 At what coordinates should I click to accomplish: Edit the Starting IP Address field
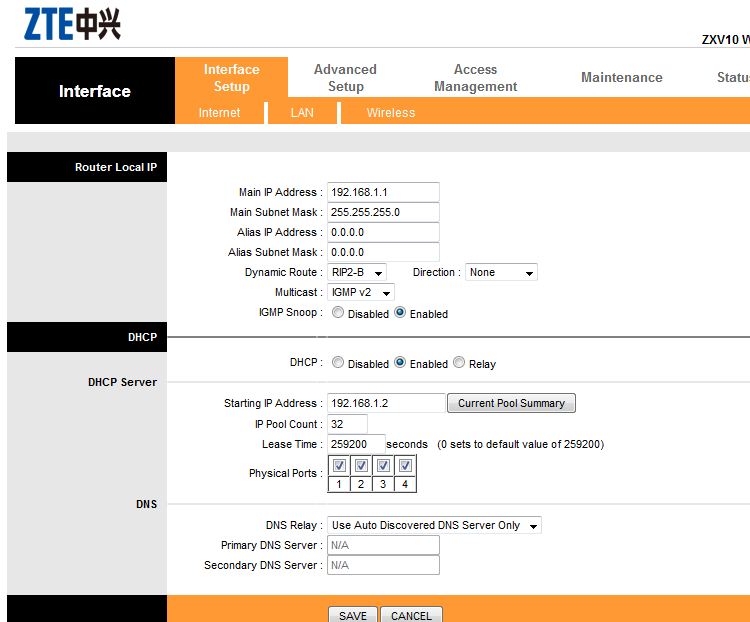386,403
